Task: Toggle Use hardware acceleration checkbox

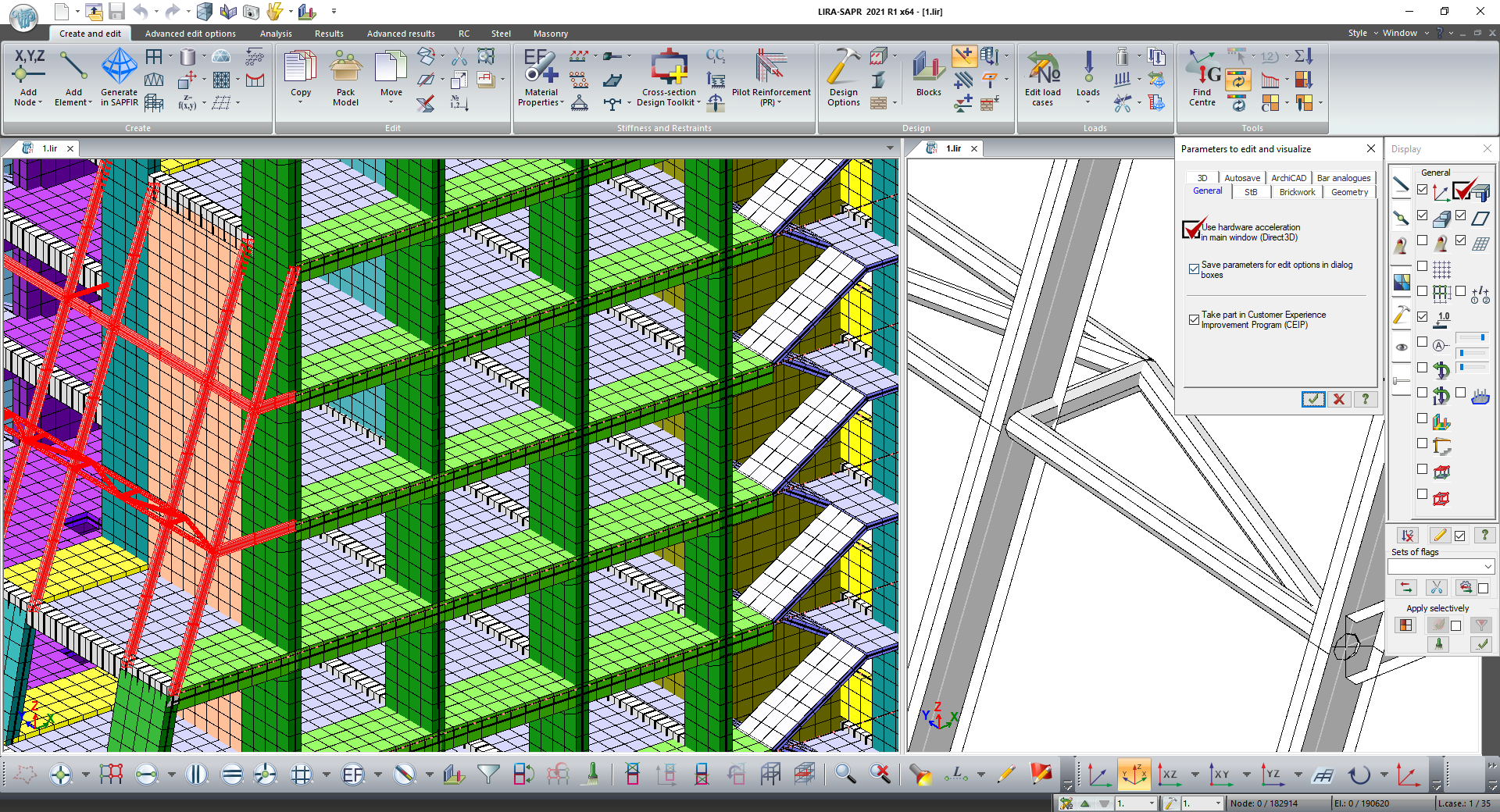Action: [1192, 230]
